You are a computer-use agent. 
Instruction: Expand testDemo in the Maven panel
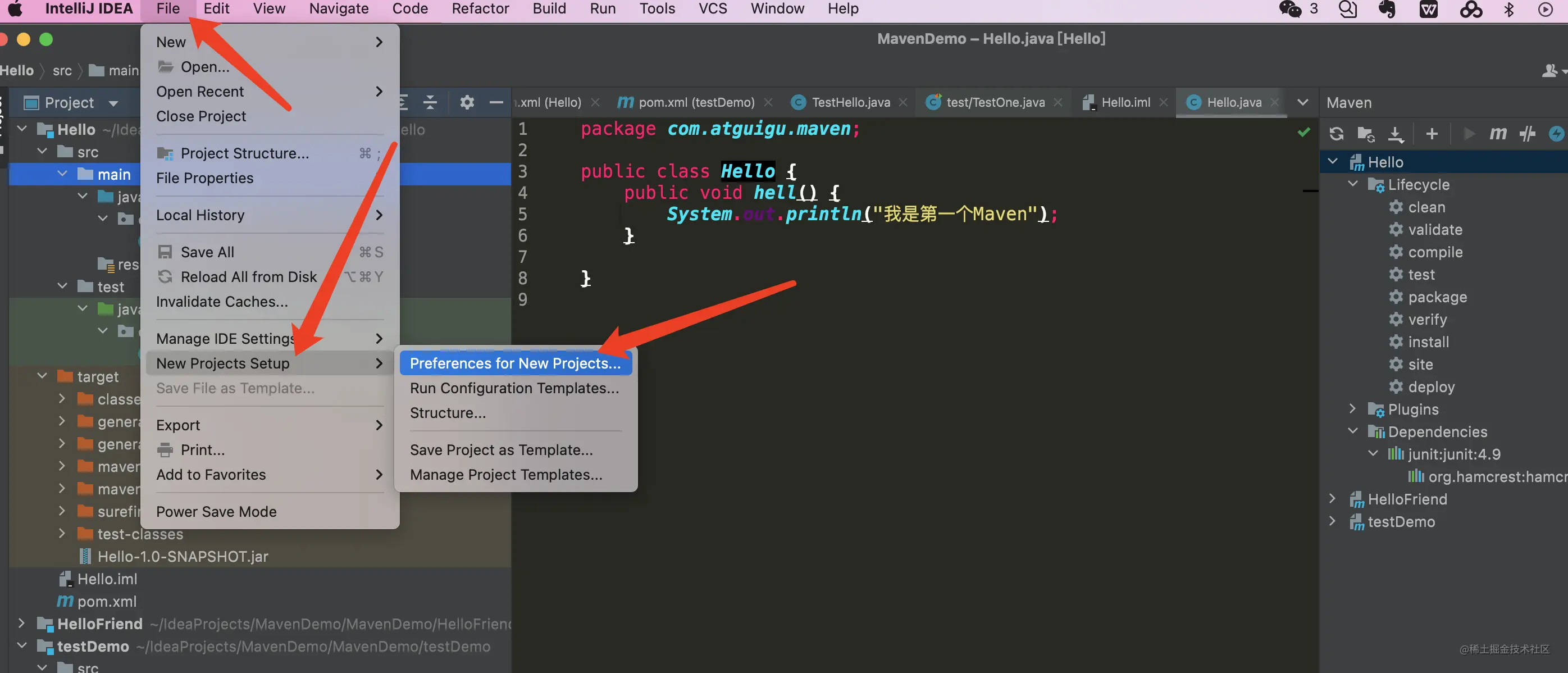(1333, 521)
